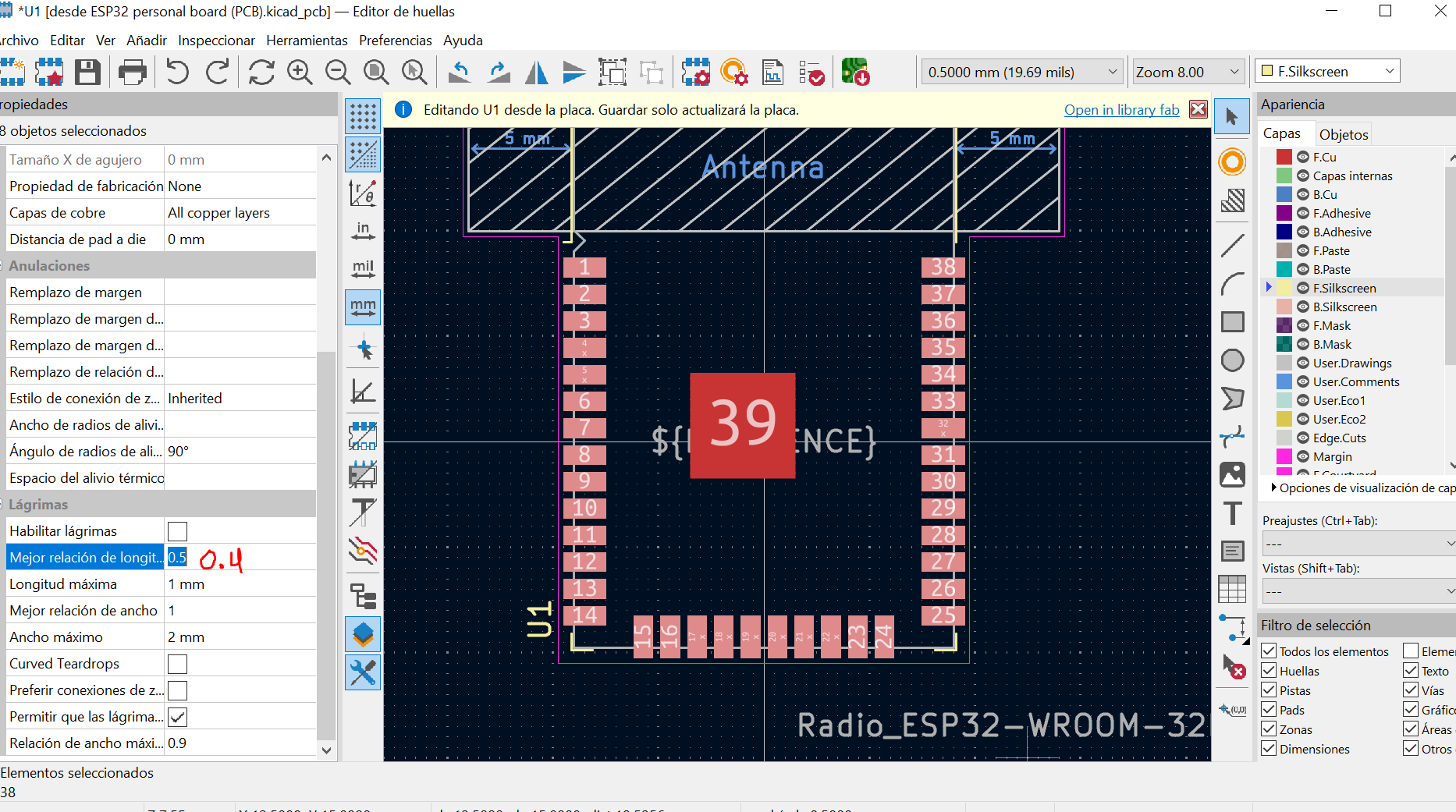Image resolution: width=1456 pixels, height=812 pixels.
Task: Toggle grid dots display
Action: coord(363,116)
